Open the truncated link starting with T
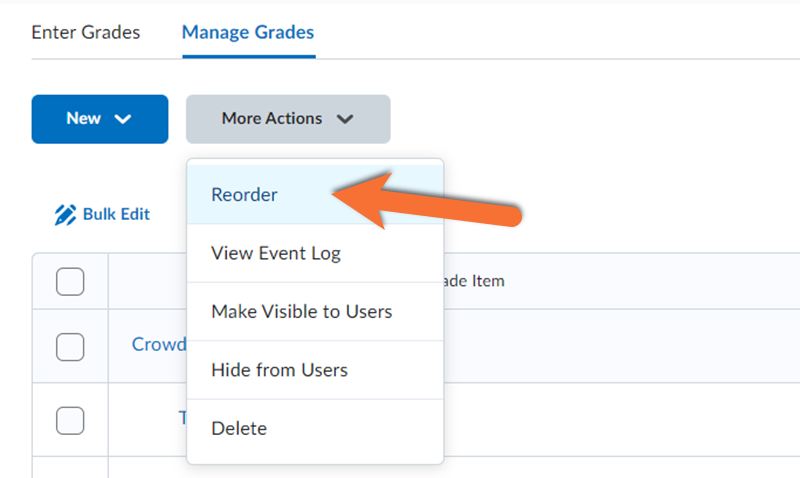Viewport: 800px width, 478px height. pyautogui.click(x=183, y=418)
